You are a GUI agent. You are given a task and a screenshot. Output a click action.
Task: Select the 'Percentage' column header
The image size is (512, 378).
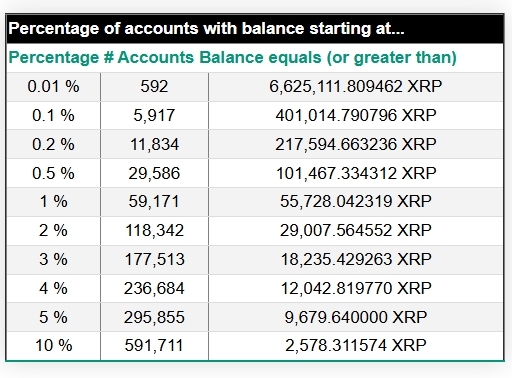[x=54, y=58]
